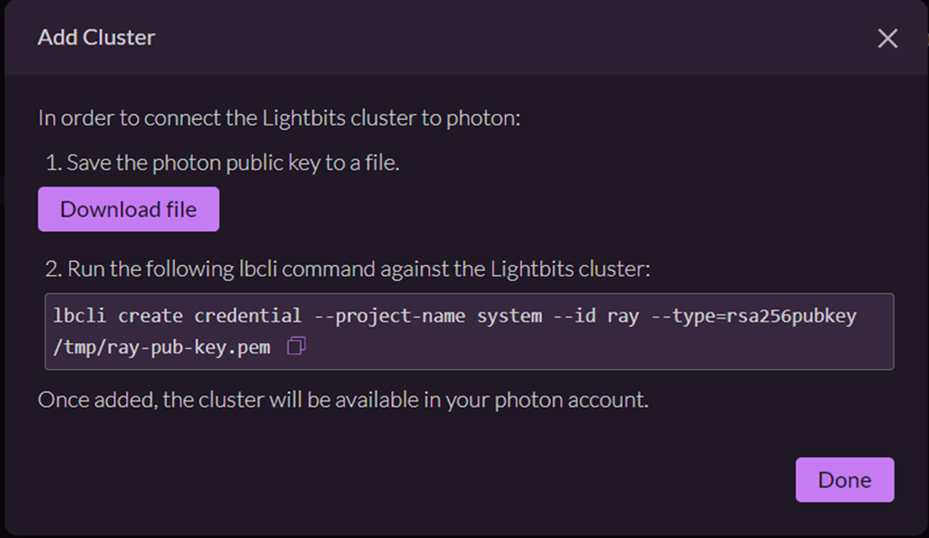Screen dimensions: 929x538
Task: Click 'create credential' in the command line
Action: click(x=210, y=316)
